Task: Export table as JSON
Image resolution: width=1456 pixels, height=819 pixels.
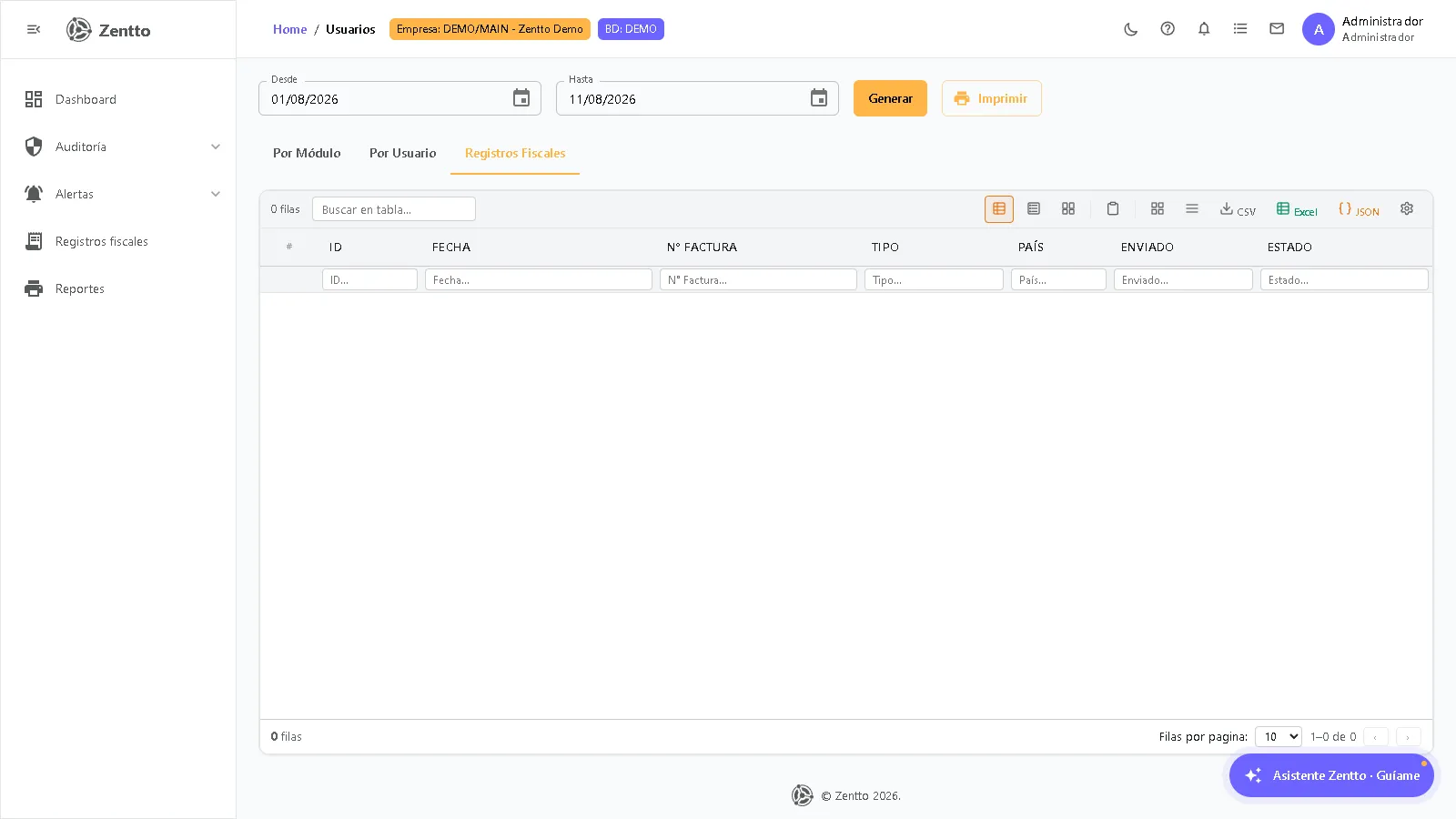Action: click(1359, 209)
